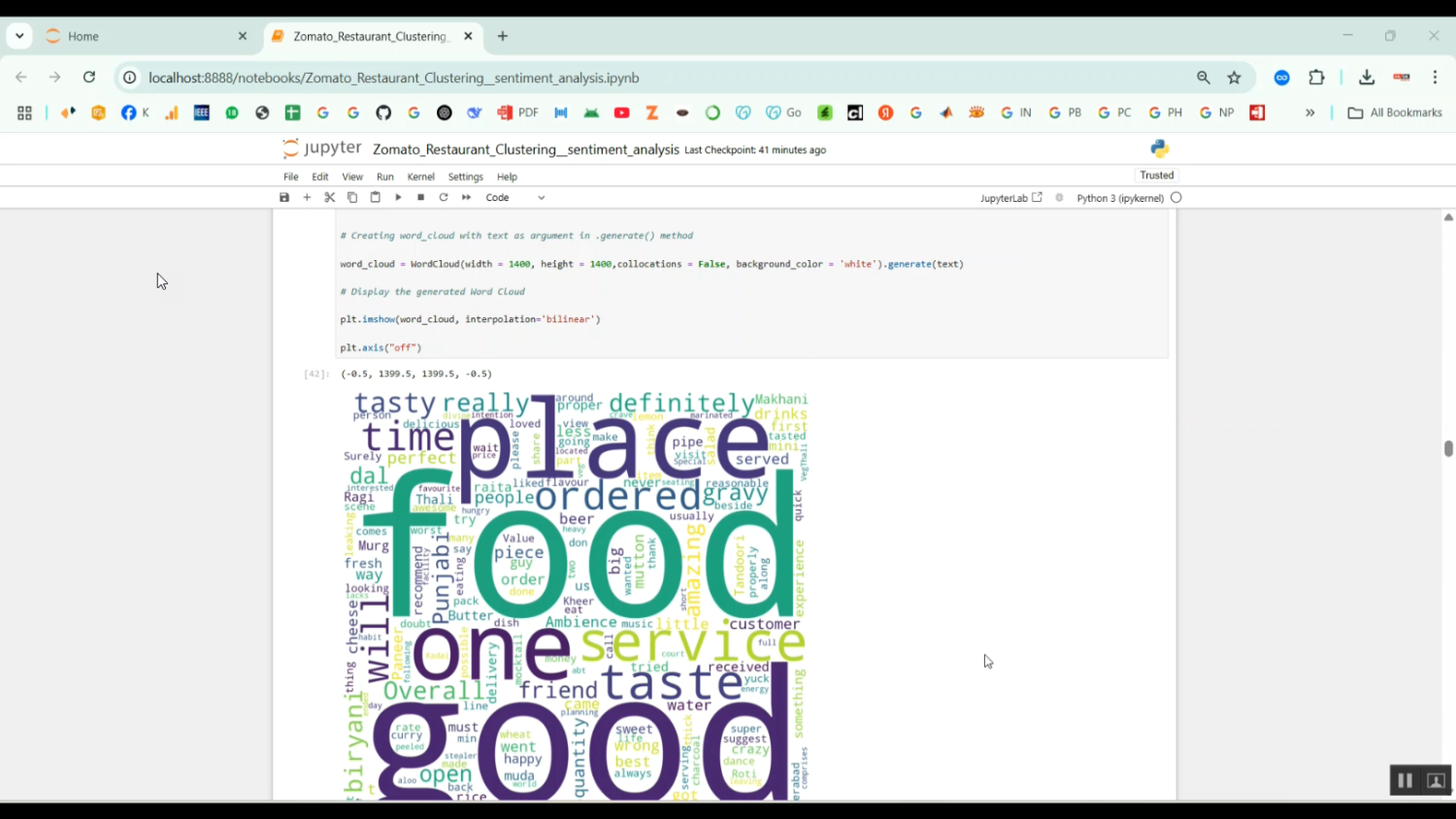Open the File menu

[291, 177]
